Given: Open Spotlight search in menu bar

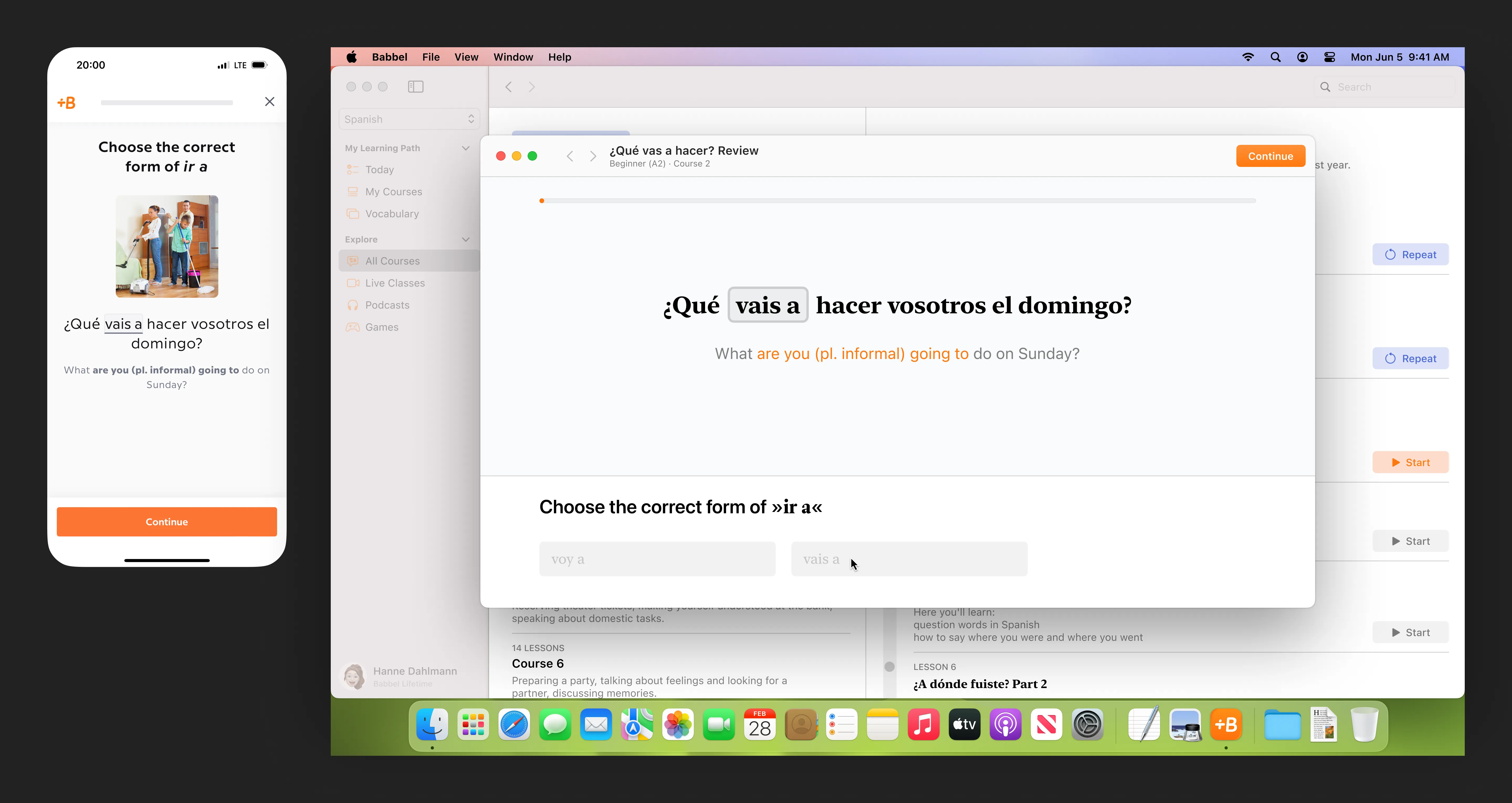Looking at the screenshot, I should pyautogui.click(x=1275, y=57).
